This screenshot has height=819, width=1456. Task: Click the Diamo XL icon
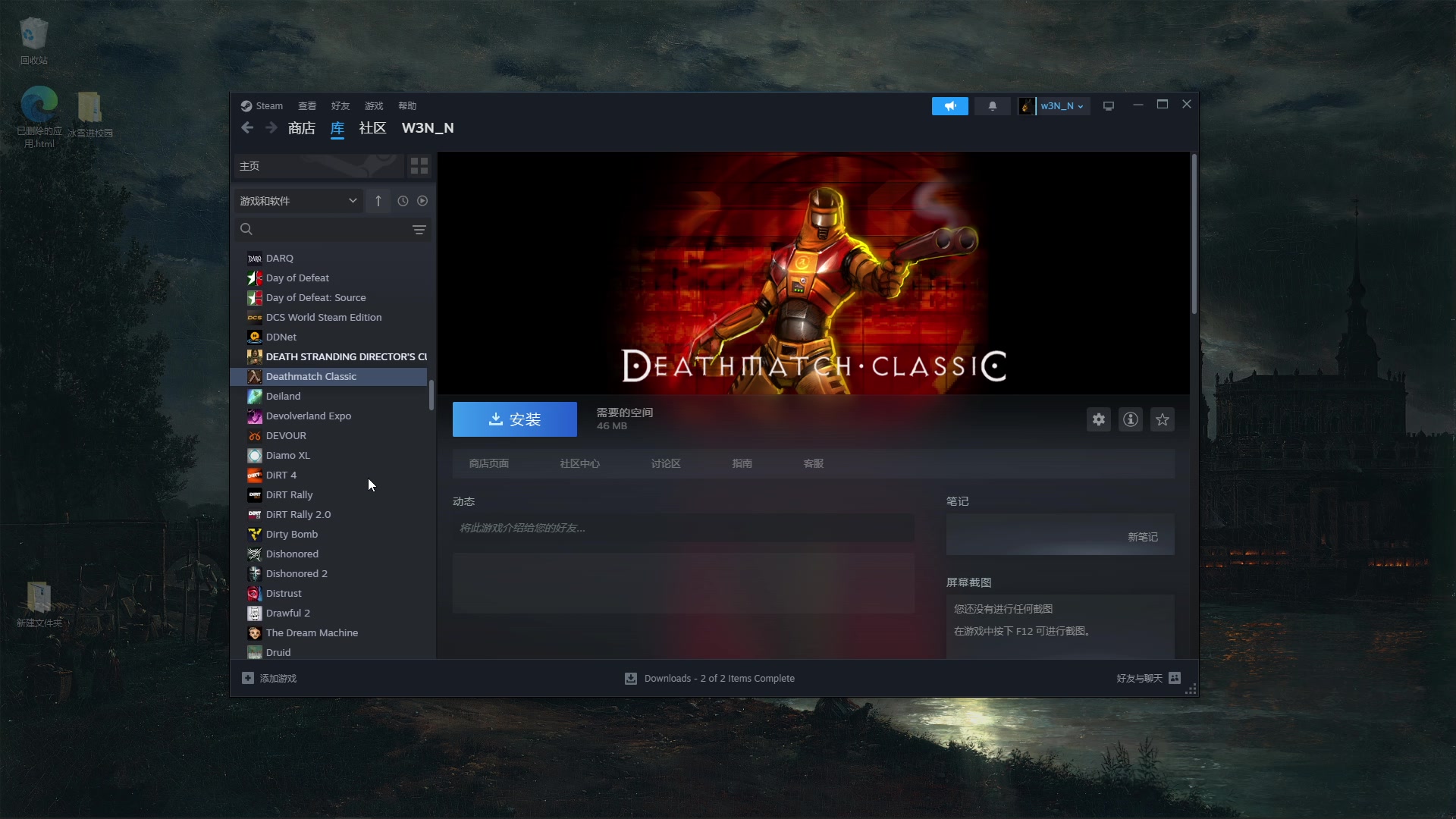pos(255,456)
